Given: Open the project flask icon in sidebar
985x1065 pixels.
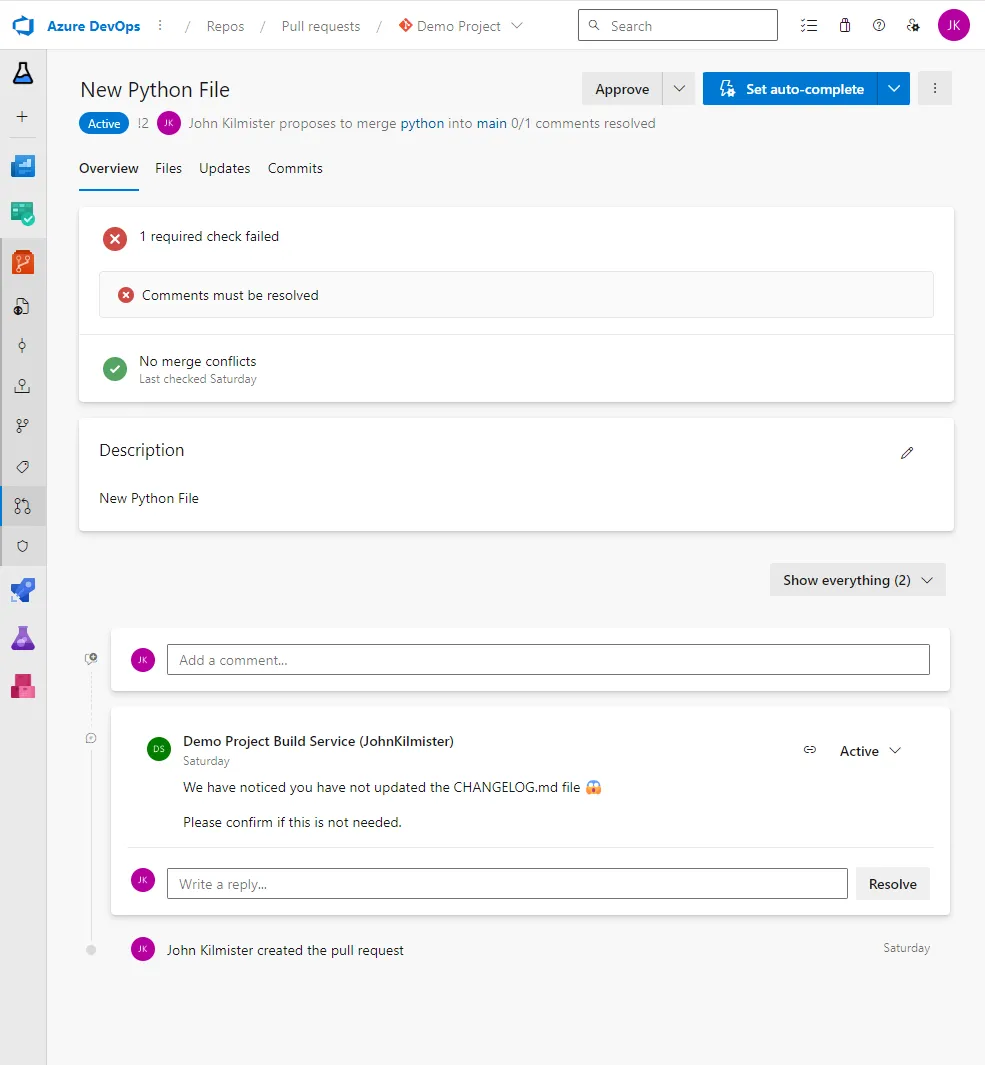Looking at the screenshot, I should point(23,73).
